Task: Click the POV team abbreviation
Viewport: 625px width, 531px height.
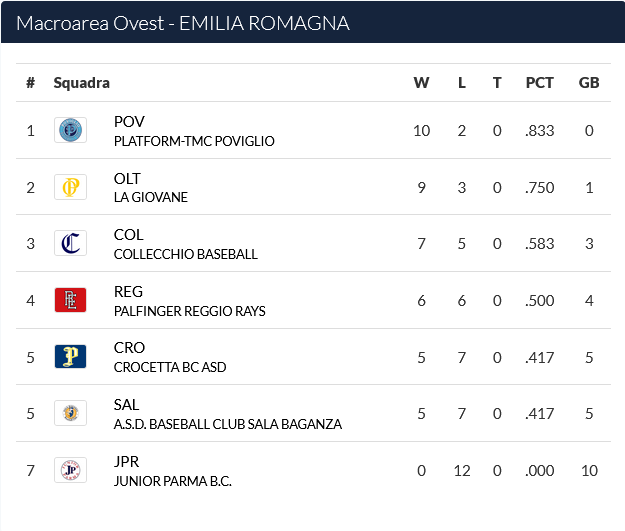Action: click(x=129, y=122)
